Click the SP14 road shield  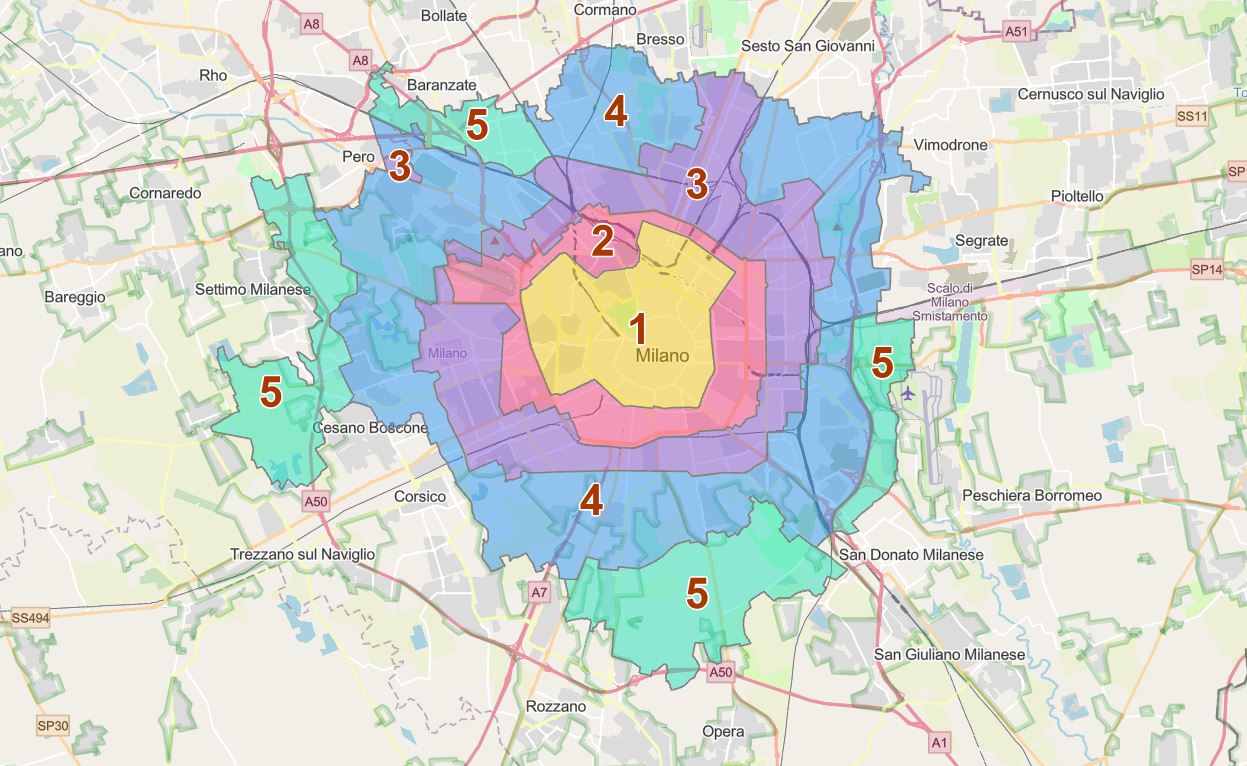(x=1207, y=269)
